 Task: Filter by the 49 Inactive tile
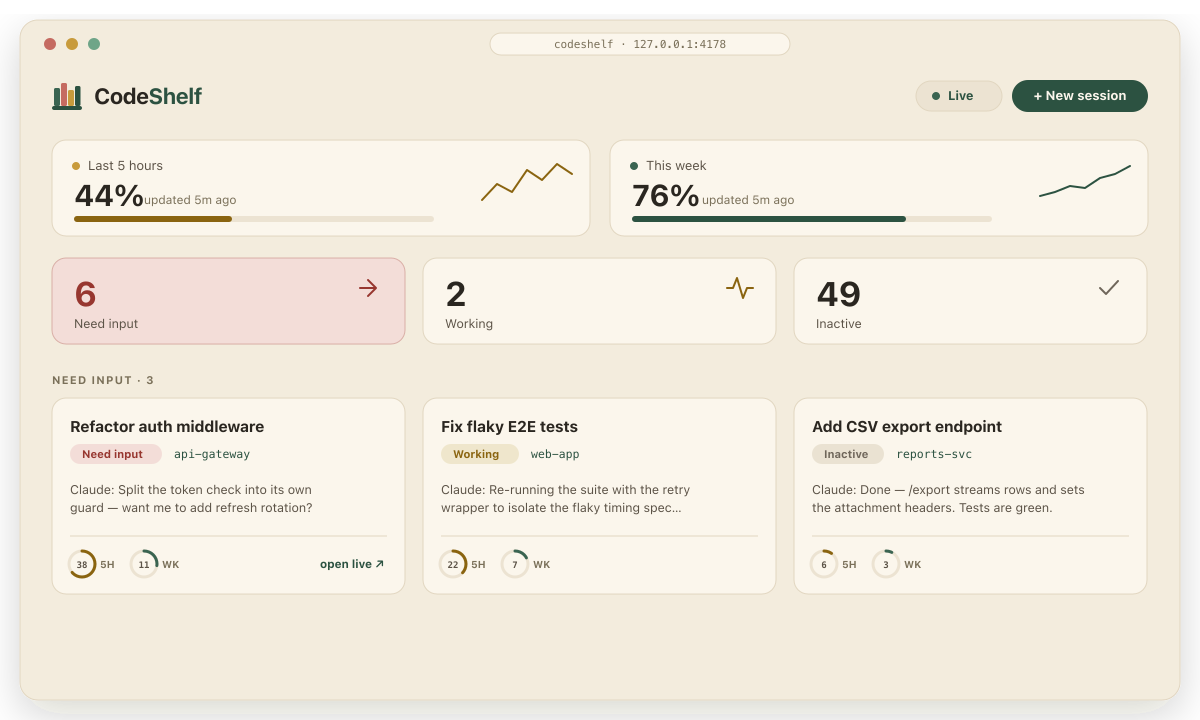(971, 301)
